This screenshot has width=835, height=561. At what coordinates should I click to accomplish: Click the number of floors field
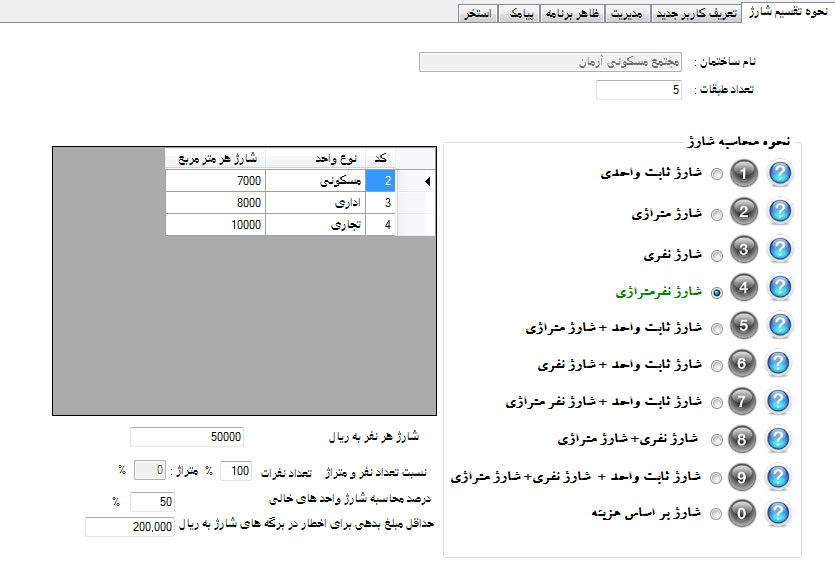[x=638, y=90]
